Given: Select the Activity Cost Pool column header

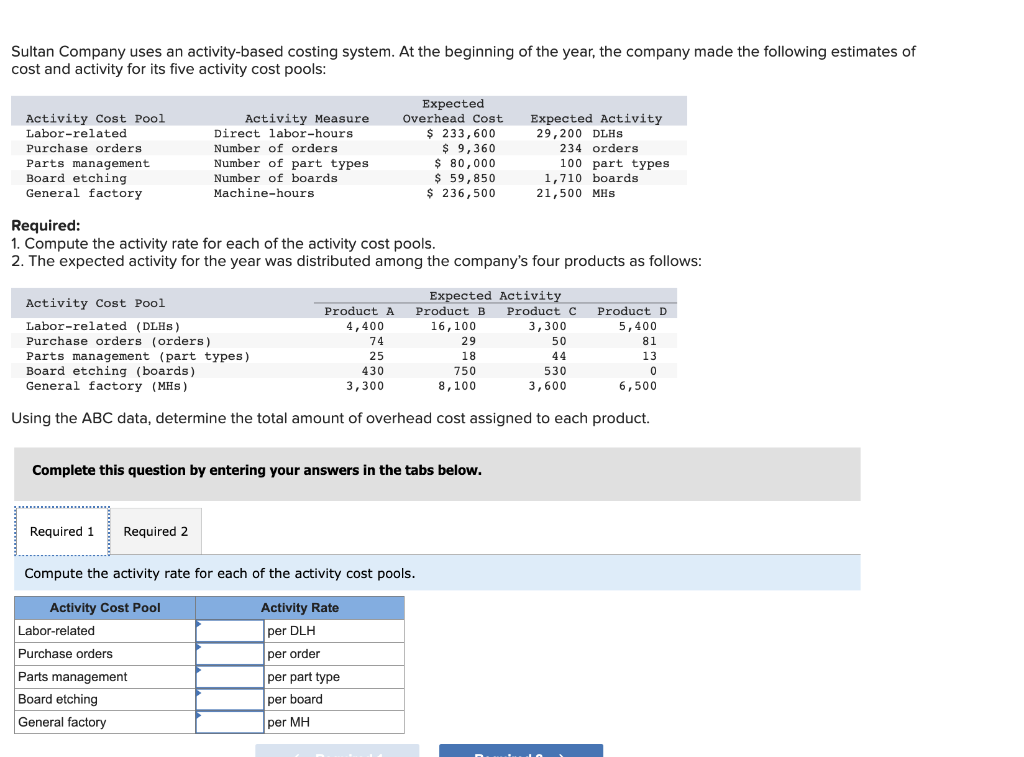Looking at the screenshot, I should pyautogui.click(x=102, y=607).
